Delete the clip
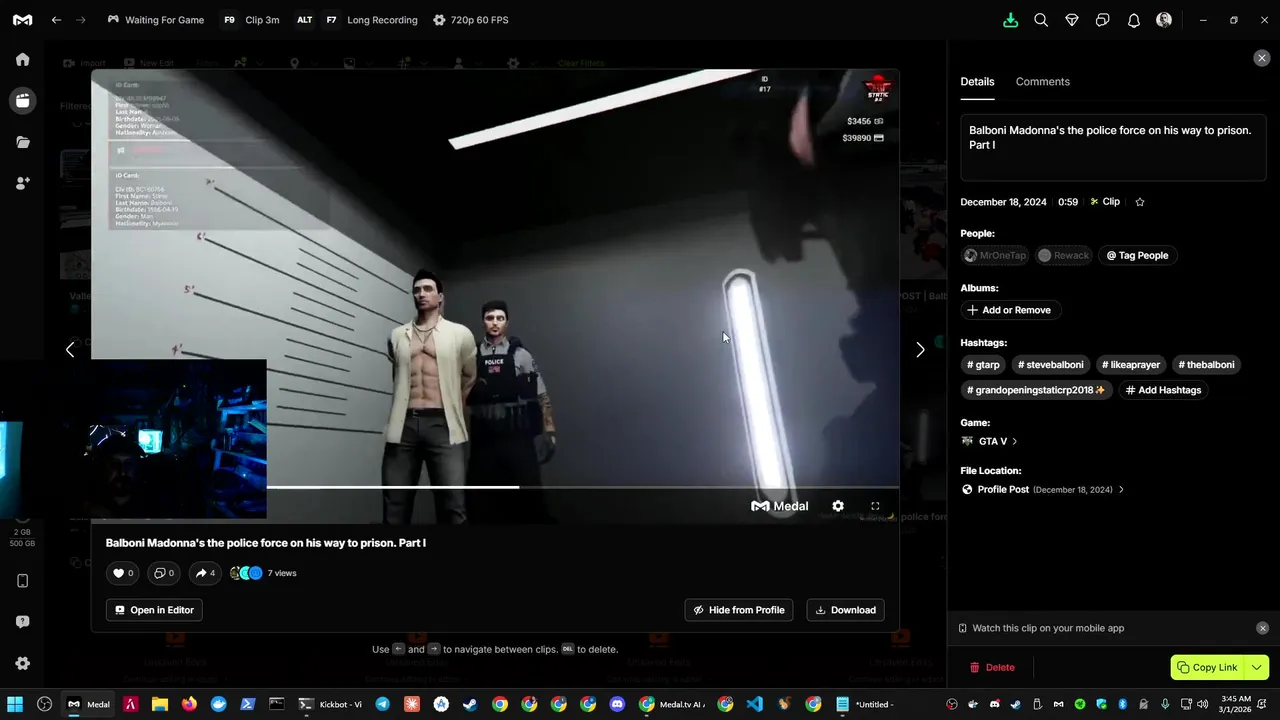Viewport: 1280px width, 720px height. pos(991,667)
